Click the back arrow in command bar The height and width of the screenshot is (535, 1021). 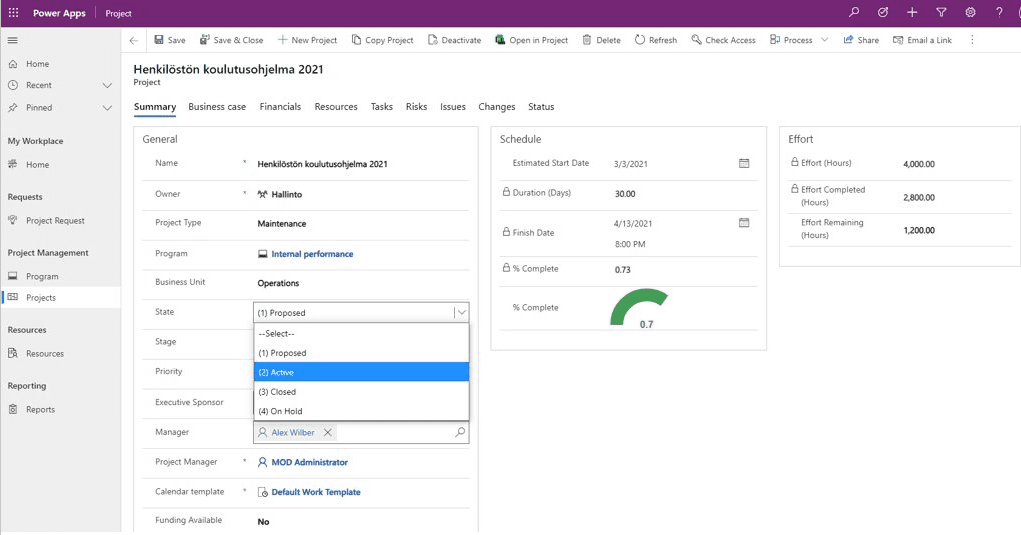pyautogui.click(x=134, y=40)
